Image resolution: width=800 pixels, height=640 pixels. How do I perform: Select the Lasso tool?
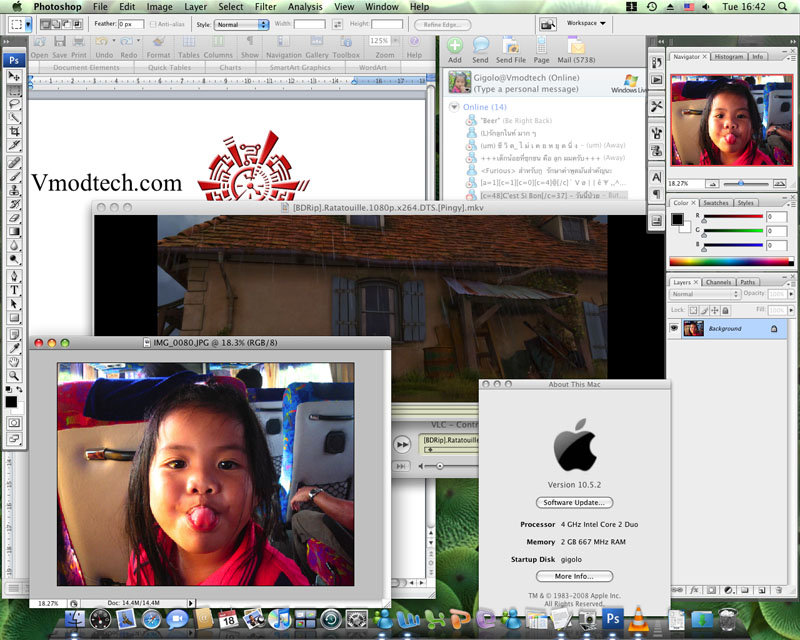[x=14, y=104]
